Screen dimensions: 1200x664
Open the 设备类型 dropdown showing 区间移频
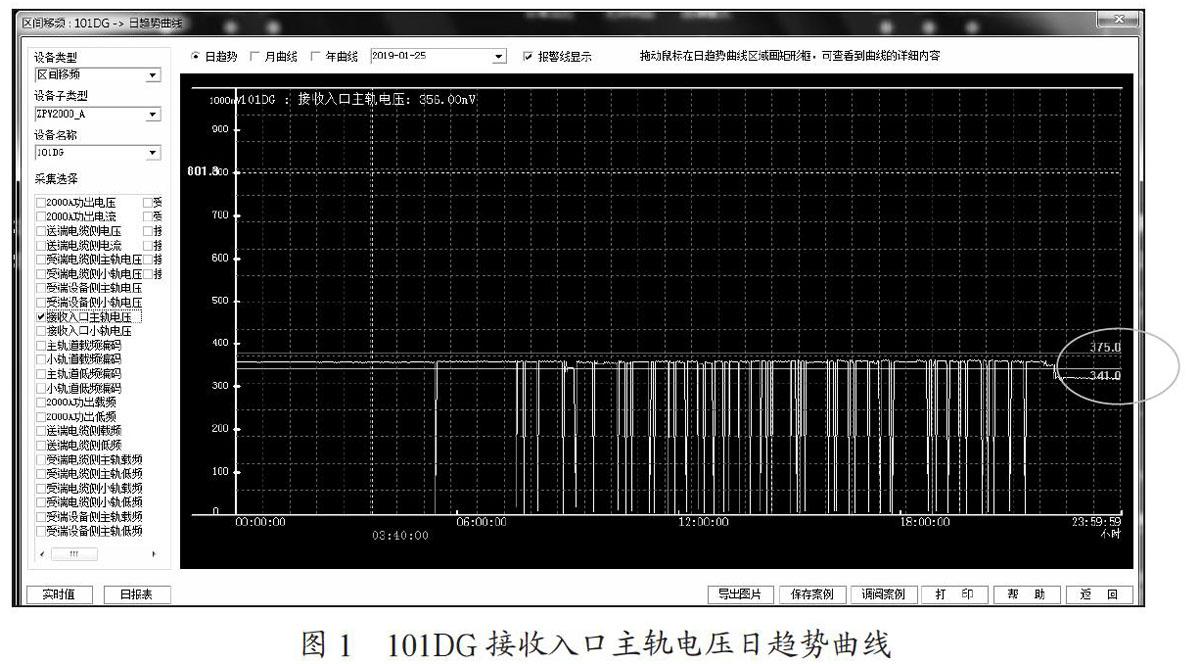(x=152, y=75)
